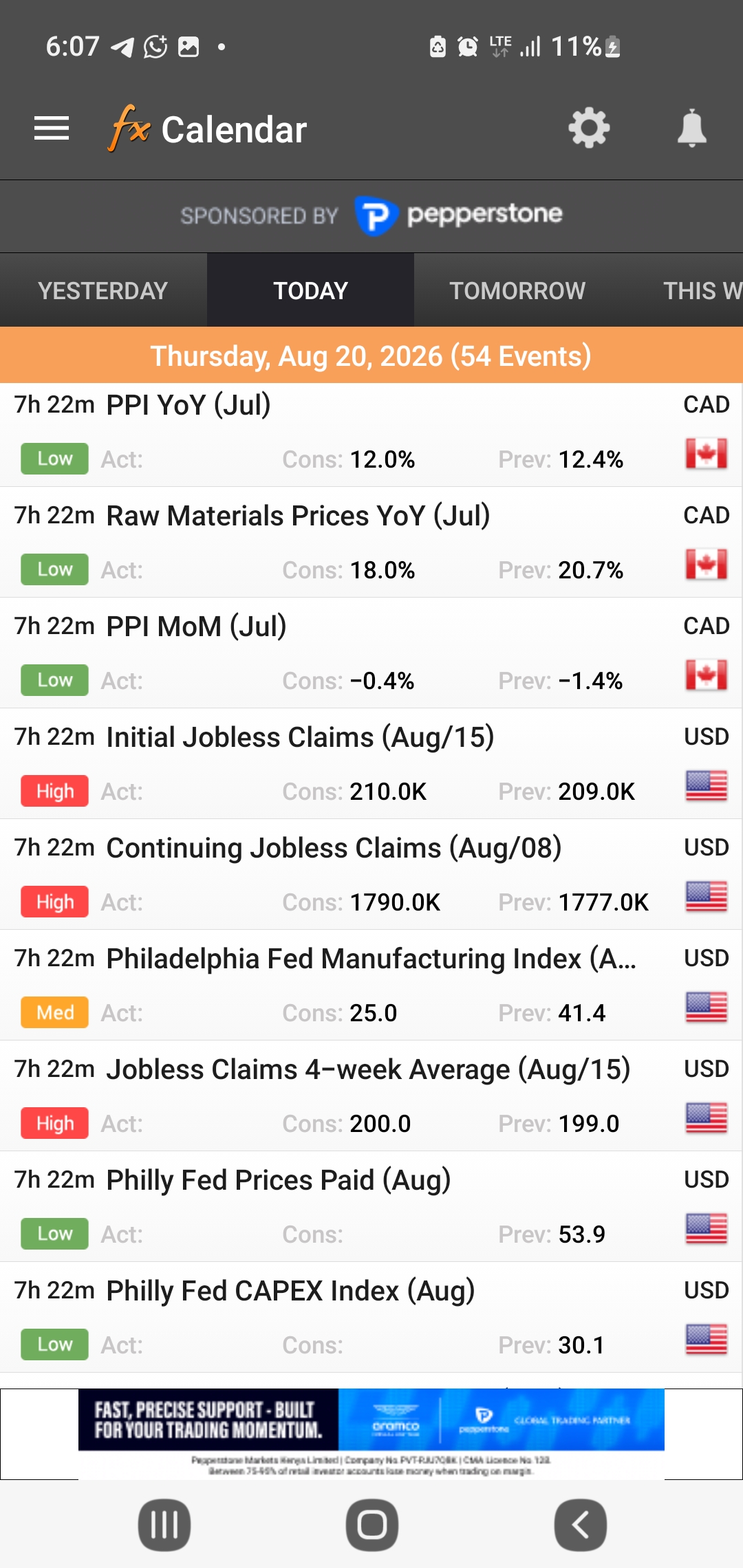Open the Philly Fed CAPEX Index event
The height and width of the screenshot is (1568, 743).
pos(371,1318)
